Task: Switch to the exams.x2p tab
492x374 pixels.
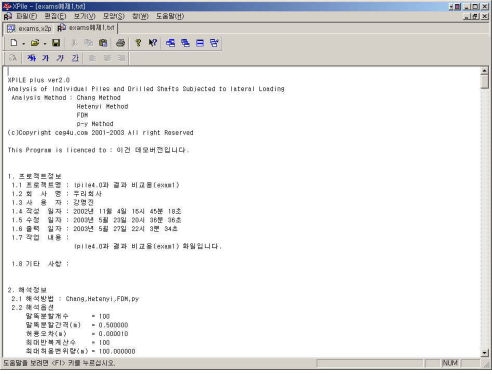Action: pos(29,29)
